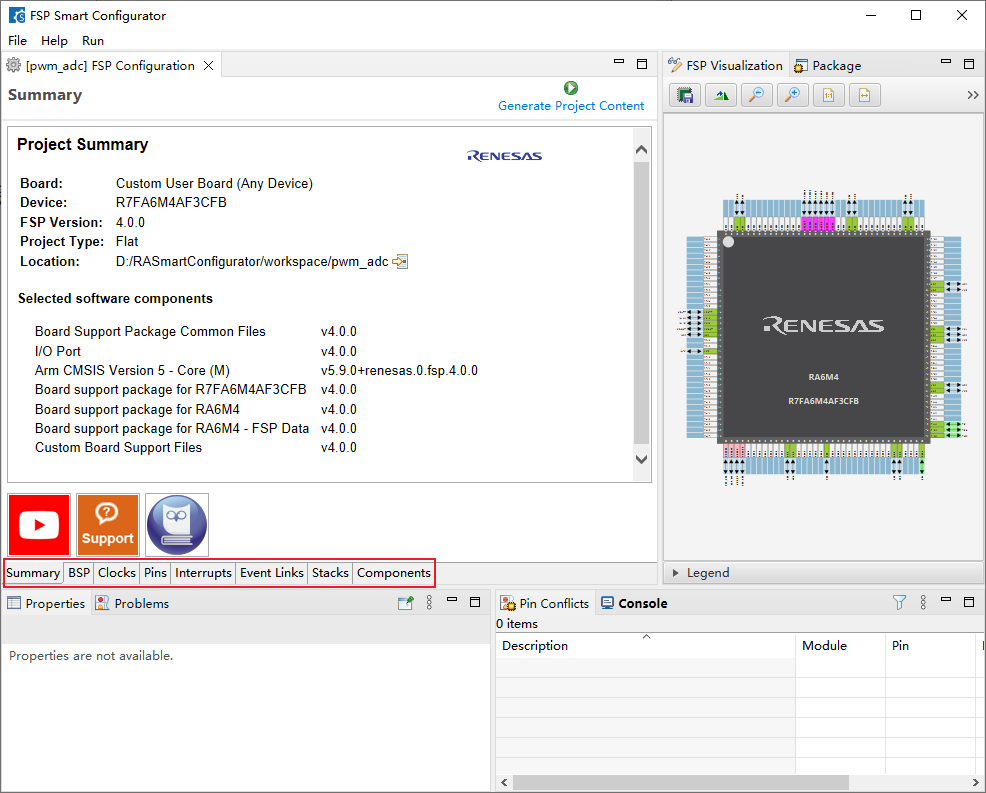Click the mirror/flip view toolbar icon
Screen dimensions: 986x793
point(721,95)
